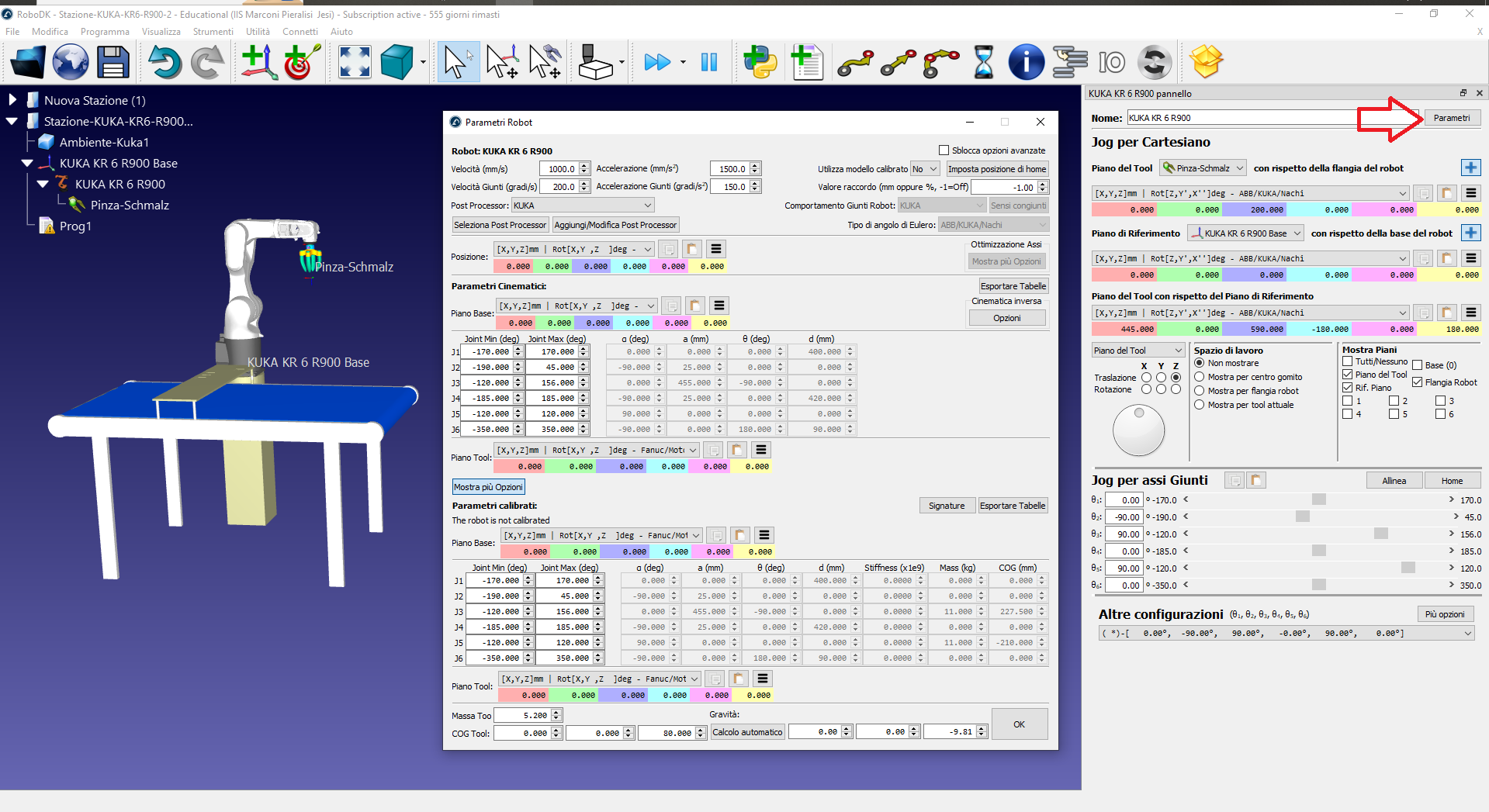Click Imposta posizione di home button
This screenshot has height=812, width=1489.
pos(997,169)
